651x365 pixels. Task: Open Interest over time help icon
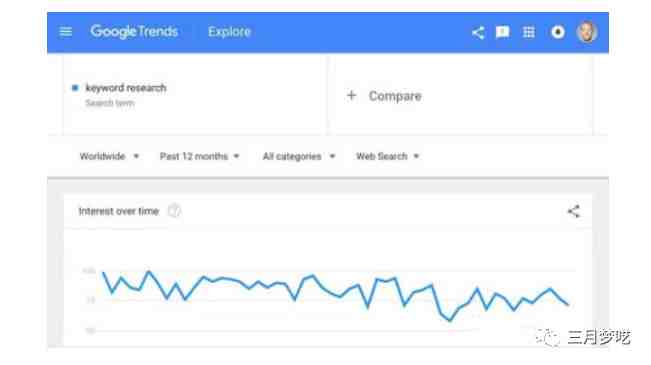[x=174, y=211]
